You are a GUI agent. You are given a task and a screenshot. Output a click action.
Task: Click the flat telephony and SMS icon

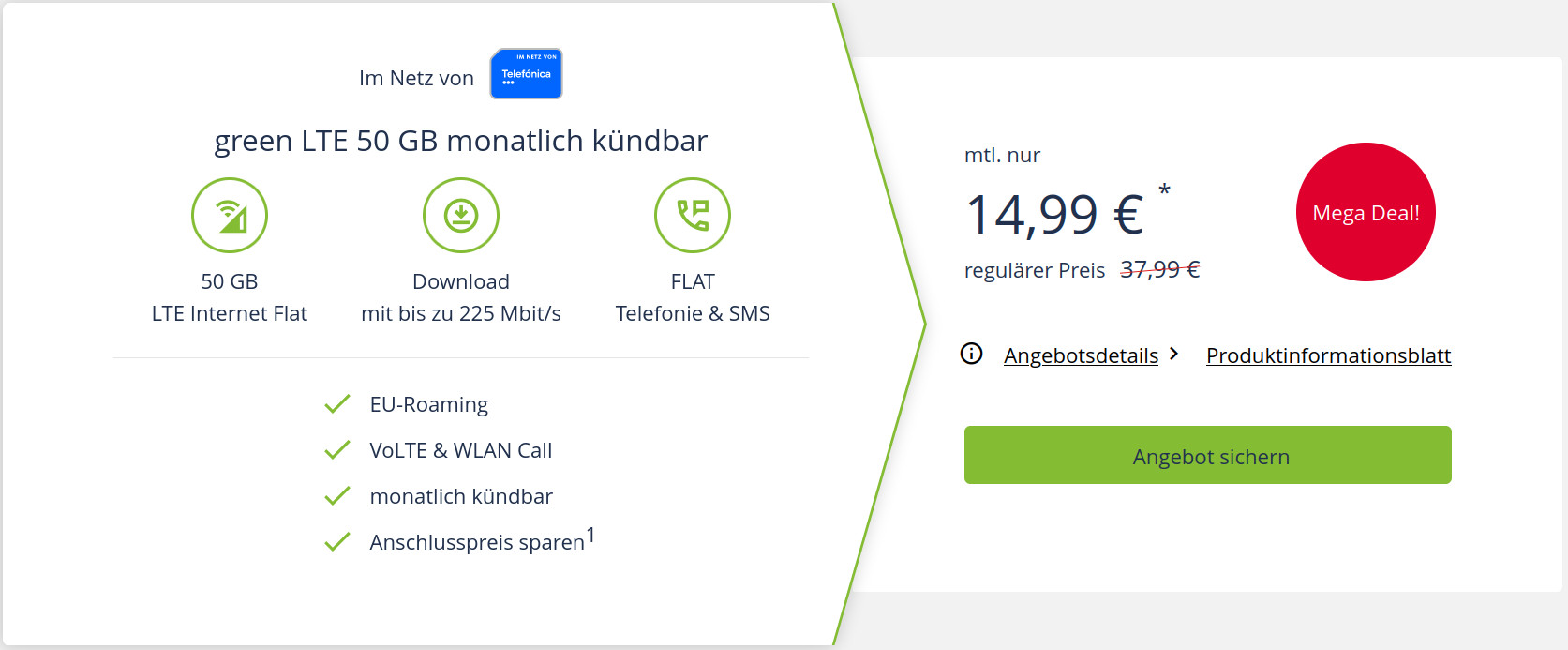click(x=693, y=216)
